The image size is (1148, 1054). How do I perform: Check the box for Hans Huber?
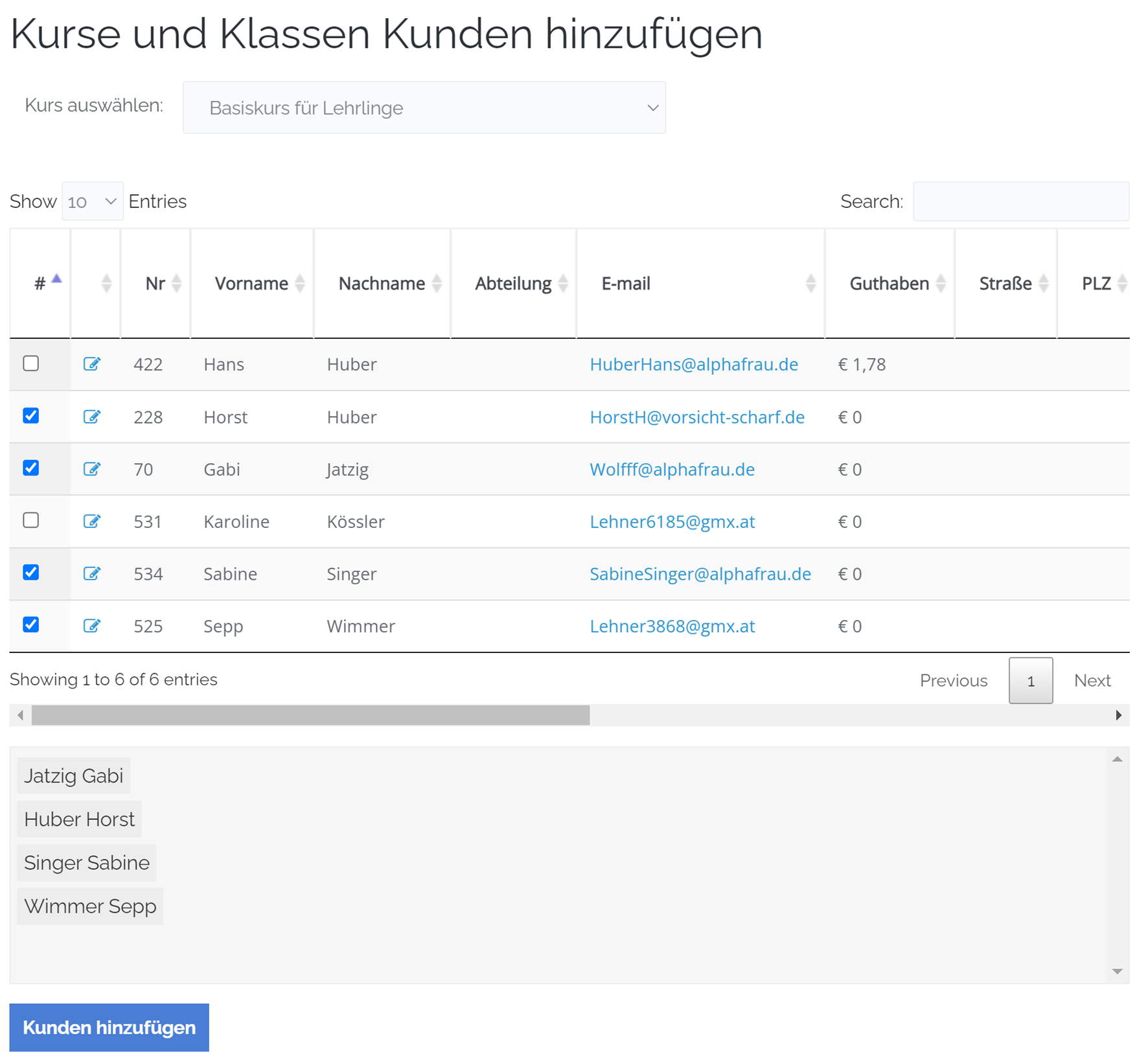(31, 363)
